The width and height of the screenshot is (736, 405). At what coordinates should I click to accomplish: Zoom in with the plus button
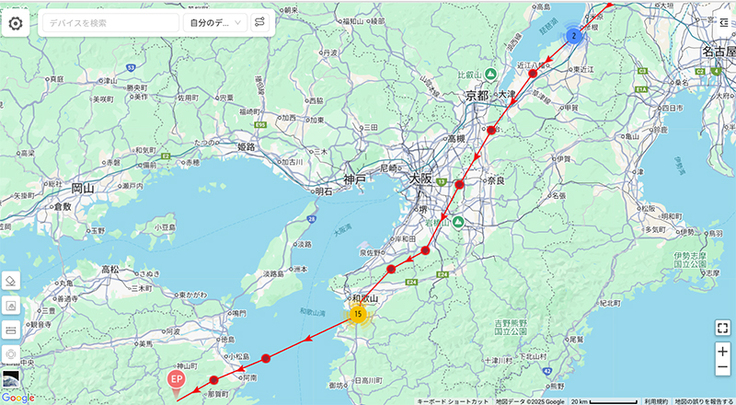pyautogui.click(x=722, y=351)
